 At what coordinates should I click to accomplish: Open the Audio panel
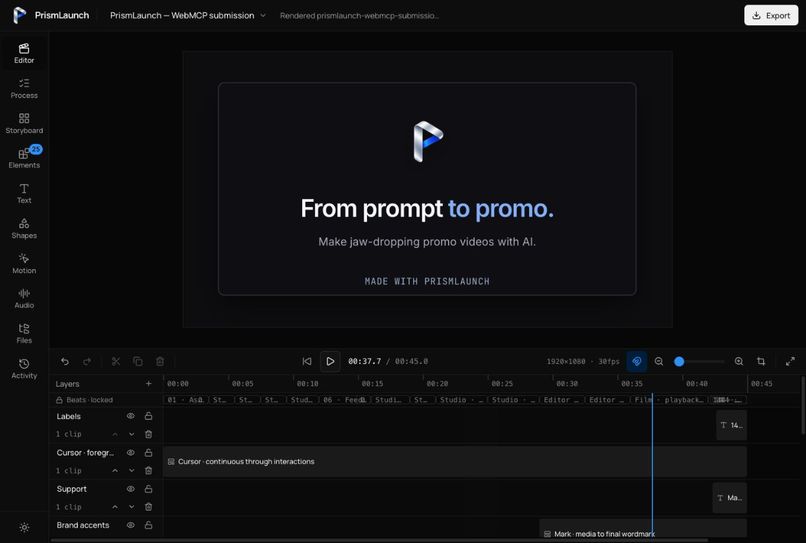[24, 298]
